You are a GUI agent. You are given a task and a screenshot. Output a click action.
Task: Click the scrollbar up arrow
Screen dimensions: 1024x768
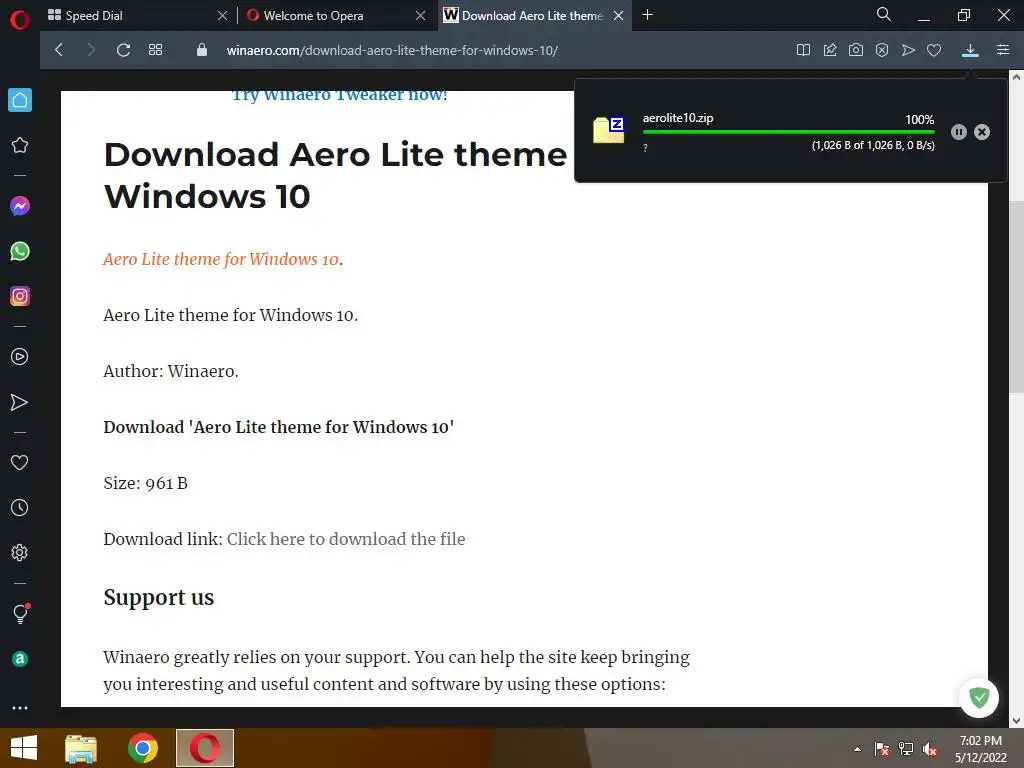point(1016,77)
